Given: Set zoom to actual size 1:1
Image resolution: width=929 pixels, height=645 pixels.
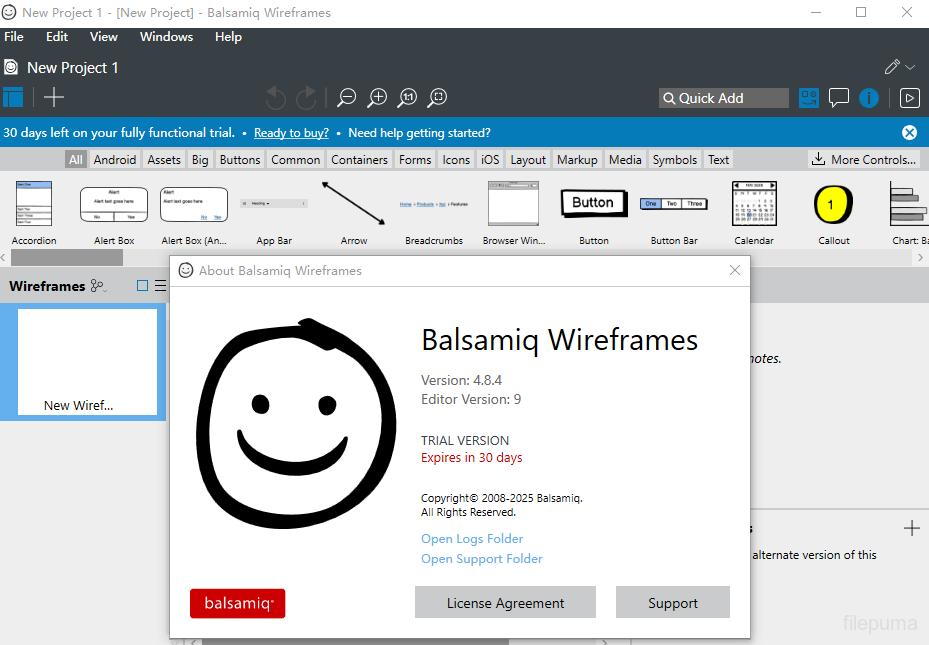Looking at the screenshot, I should point(408,98).
